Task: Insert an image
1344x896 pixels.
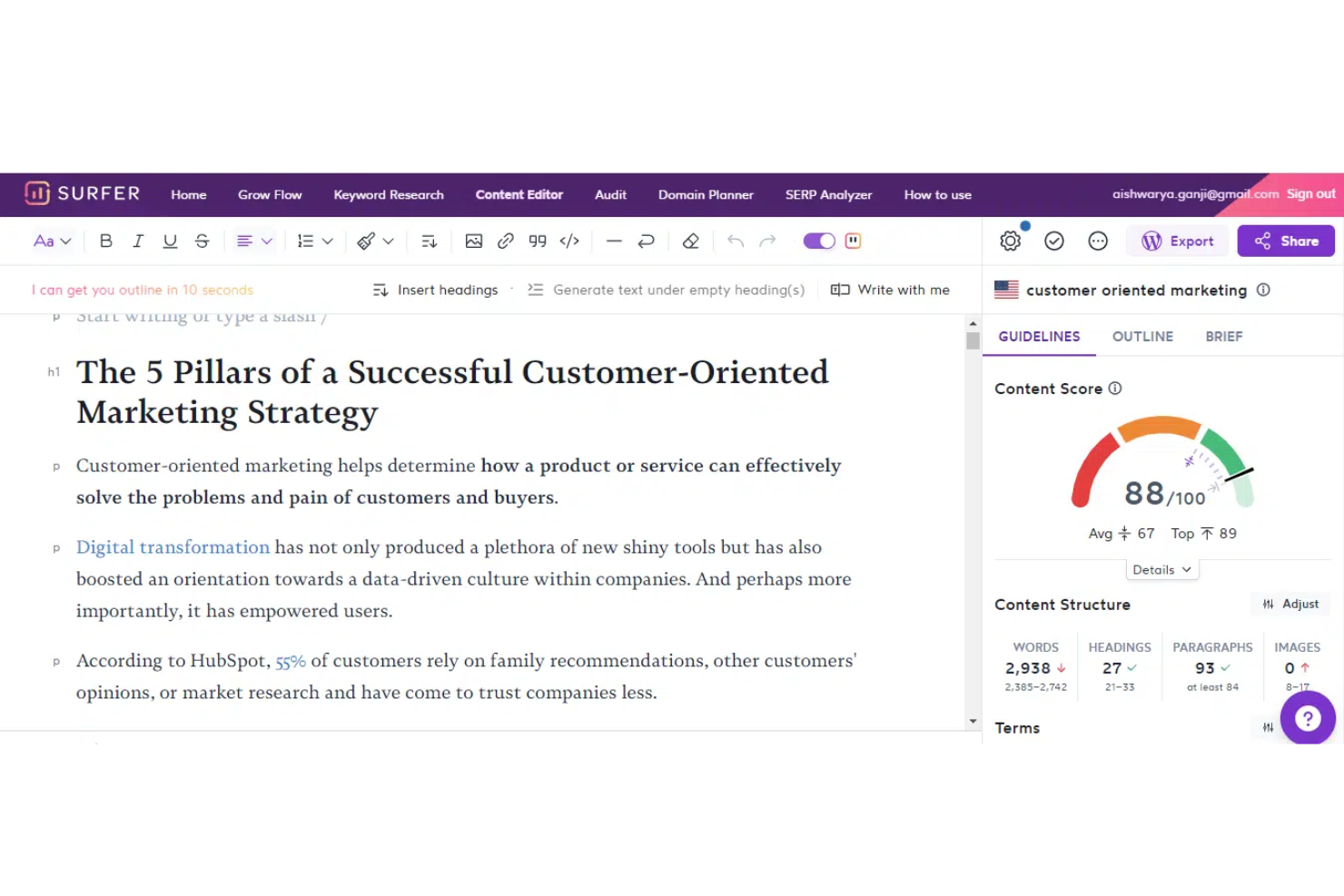Action: 474,241
